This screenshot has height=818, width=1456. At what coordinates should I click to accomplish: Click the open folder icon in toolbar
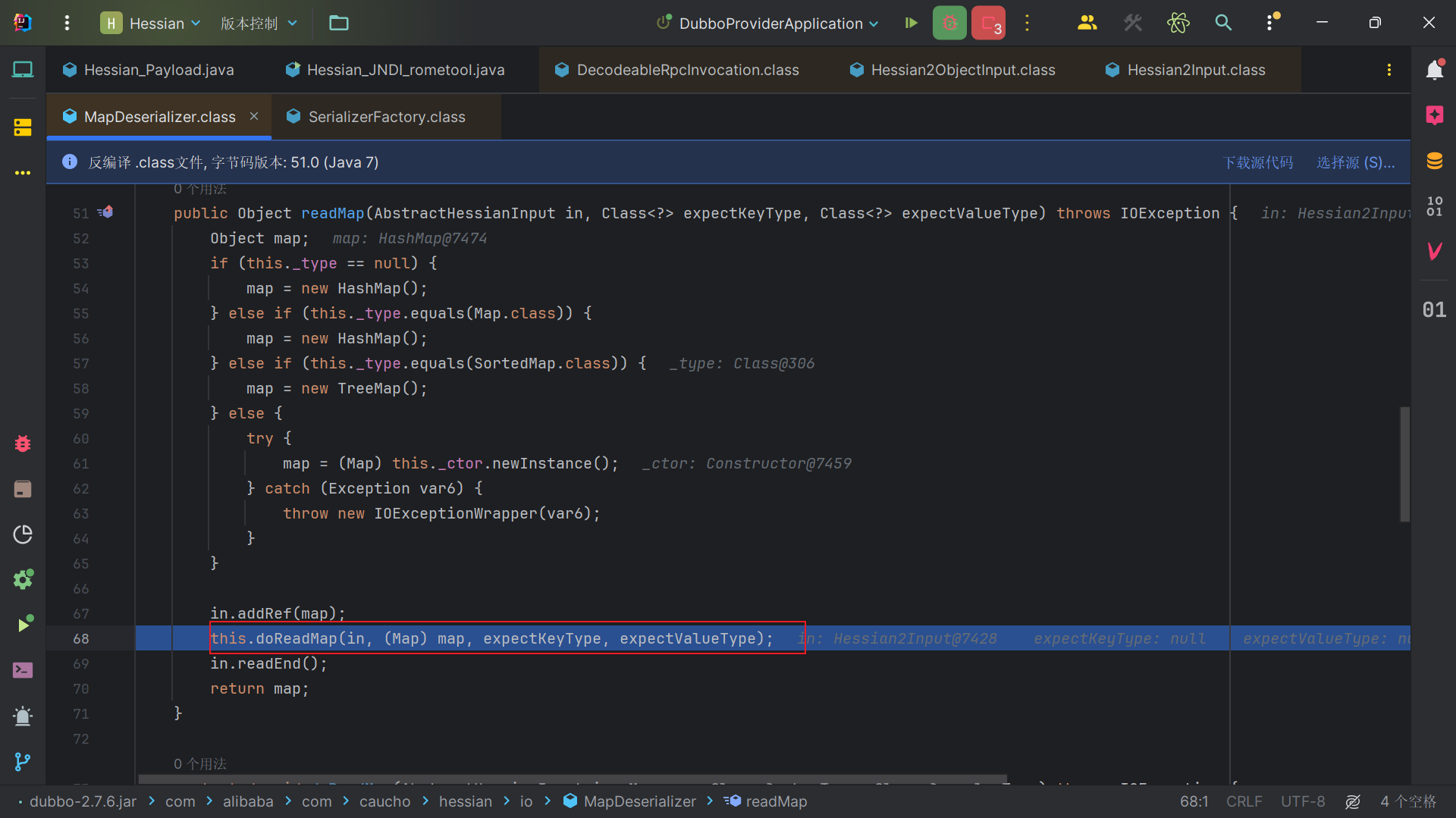pos(338,23)
